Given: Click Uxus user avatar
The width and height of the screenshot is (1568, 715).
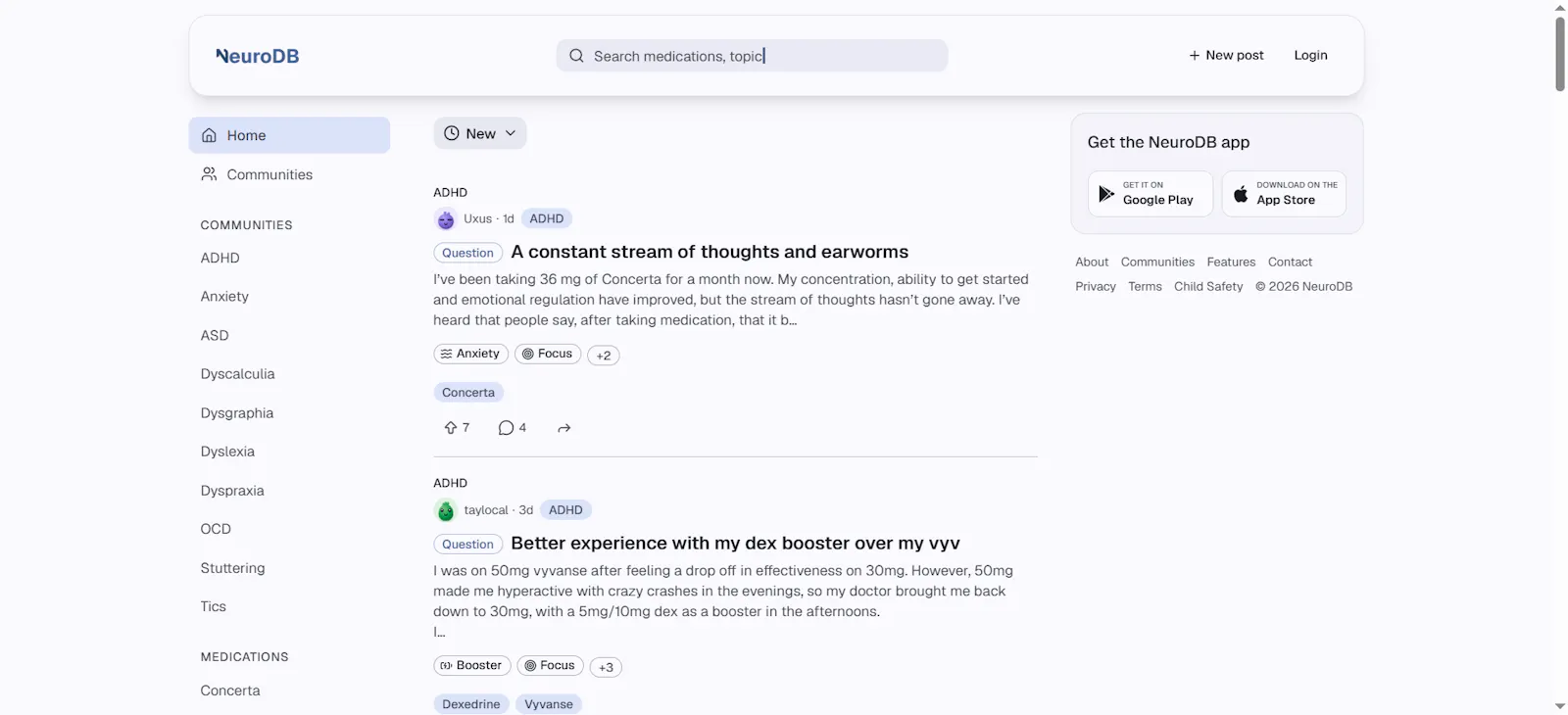Looking at the screenshot, I should click(446, 219).
